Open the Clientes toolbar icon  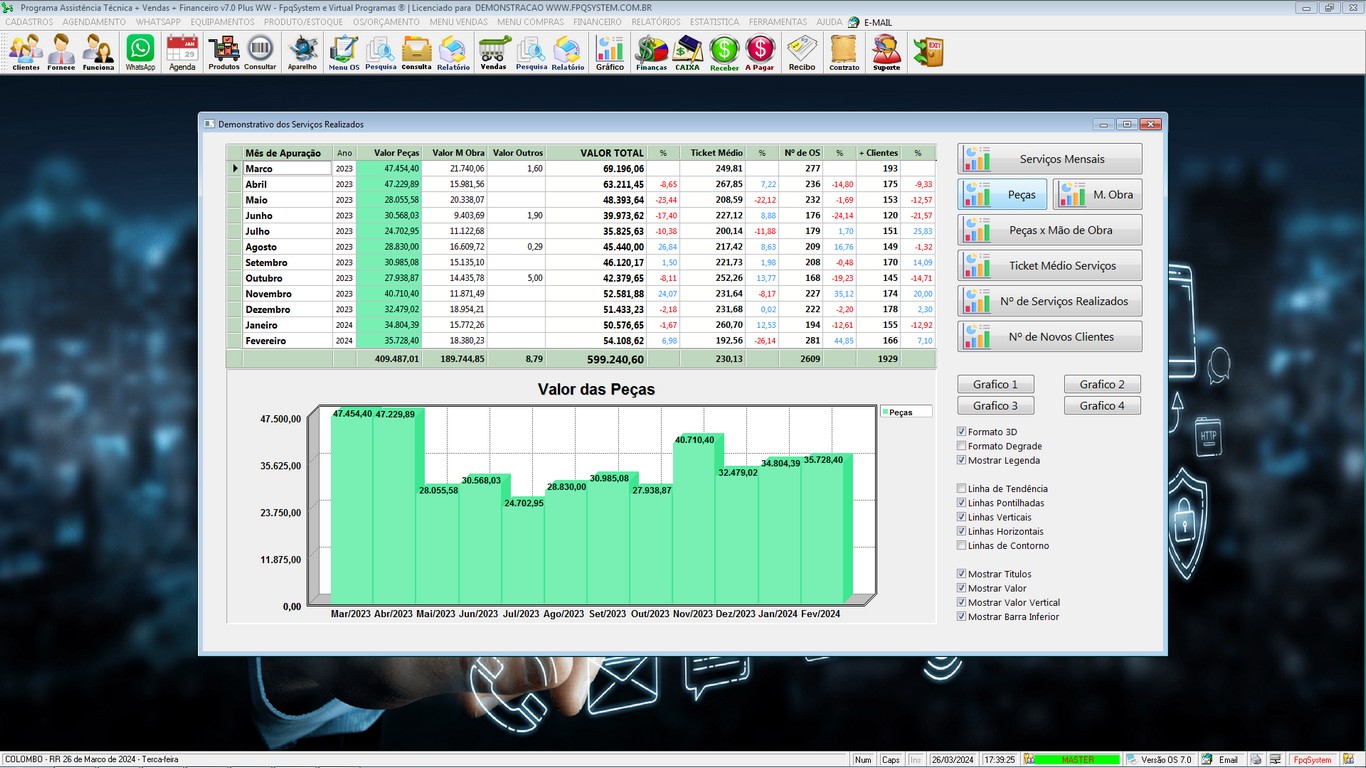pyautogui.click(x=26, y=52)
